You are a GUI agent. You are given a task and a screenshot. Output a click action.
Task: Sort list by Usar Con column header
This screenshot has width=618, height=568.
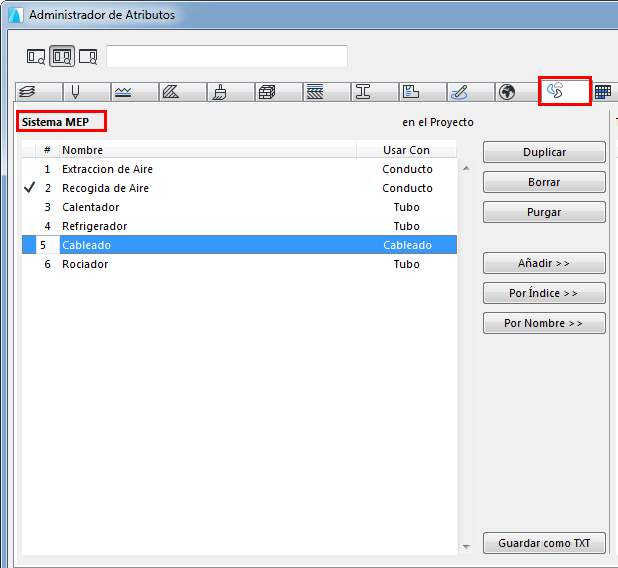click(x=407, y=150)
